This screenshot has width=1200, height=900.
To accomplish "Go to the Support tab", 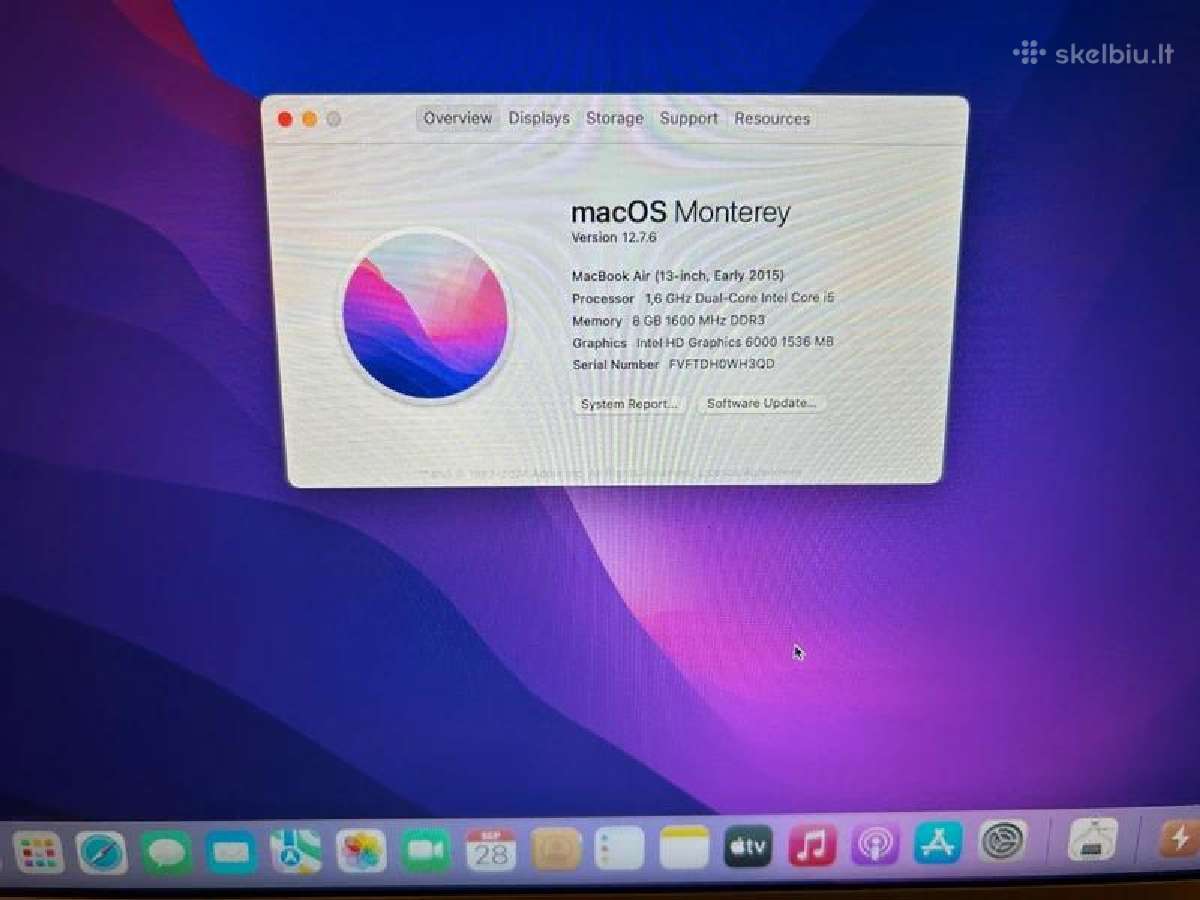I will coord(688,118).
